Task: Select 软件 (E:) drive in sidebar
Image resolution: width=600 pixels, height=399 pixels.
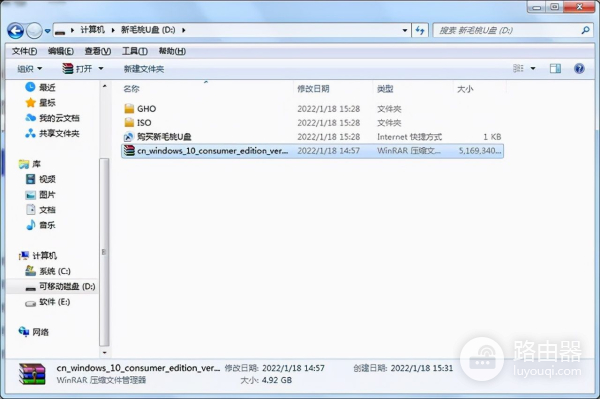Action: click(x=54, y=302)
